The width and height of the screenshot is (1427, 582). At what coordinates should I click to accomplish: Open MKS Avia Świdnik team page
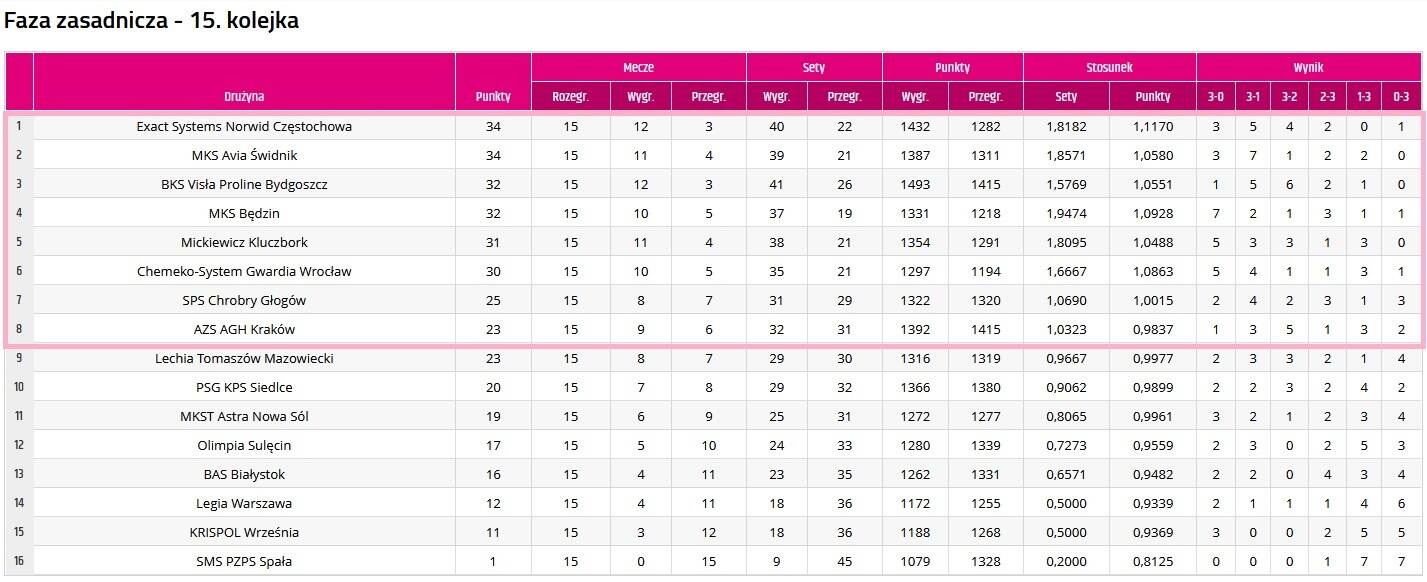[244, 156]
